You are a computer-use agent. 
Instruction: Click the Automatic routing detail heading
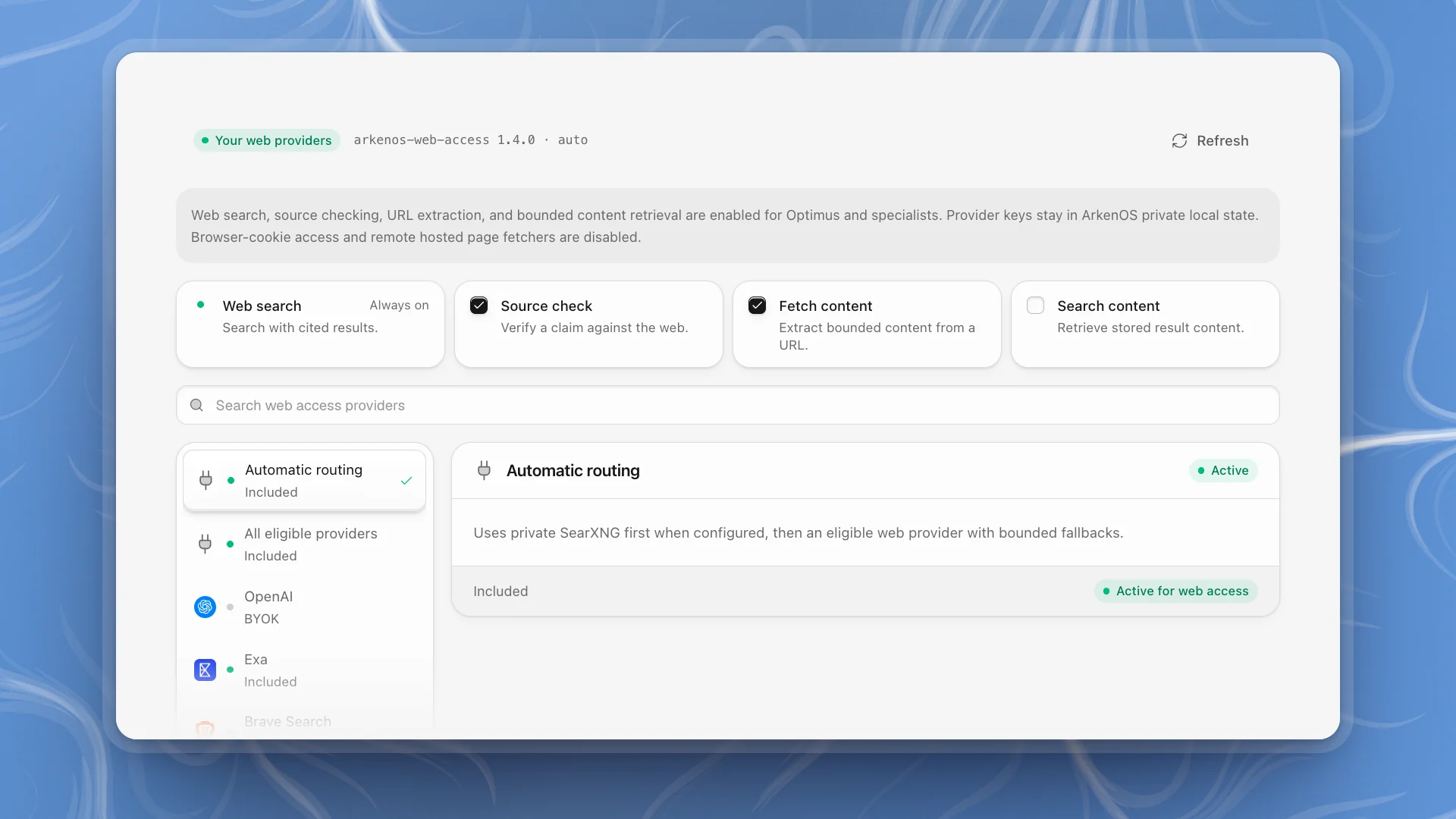pyautogui.click(x=573, y=470)
